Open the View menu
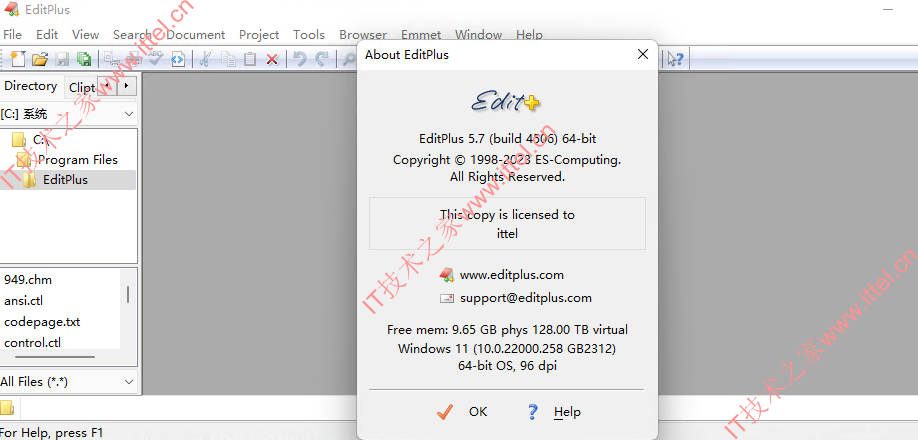The width and height of the screenshot is (918, 440). tap(85, 35)
